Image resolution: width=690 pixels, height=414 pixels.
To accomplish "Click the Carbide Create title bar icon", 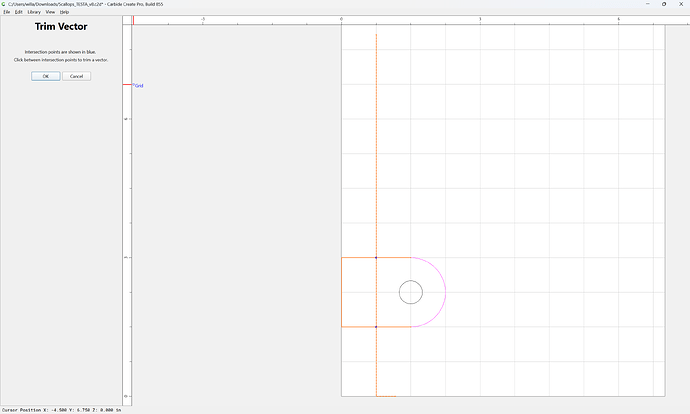I will (x=4, y=4).
